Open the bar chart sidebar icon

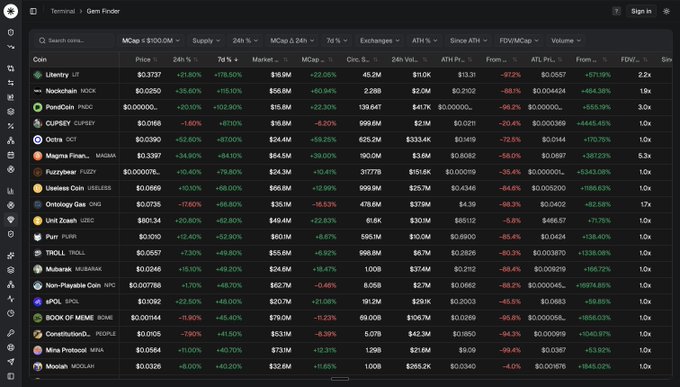tap(11, 190)
